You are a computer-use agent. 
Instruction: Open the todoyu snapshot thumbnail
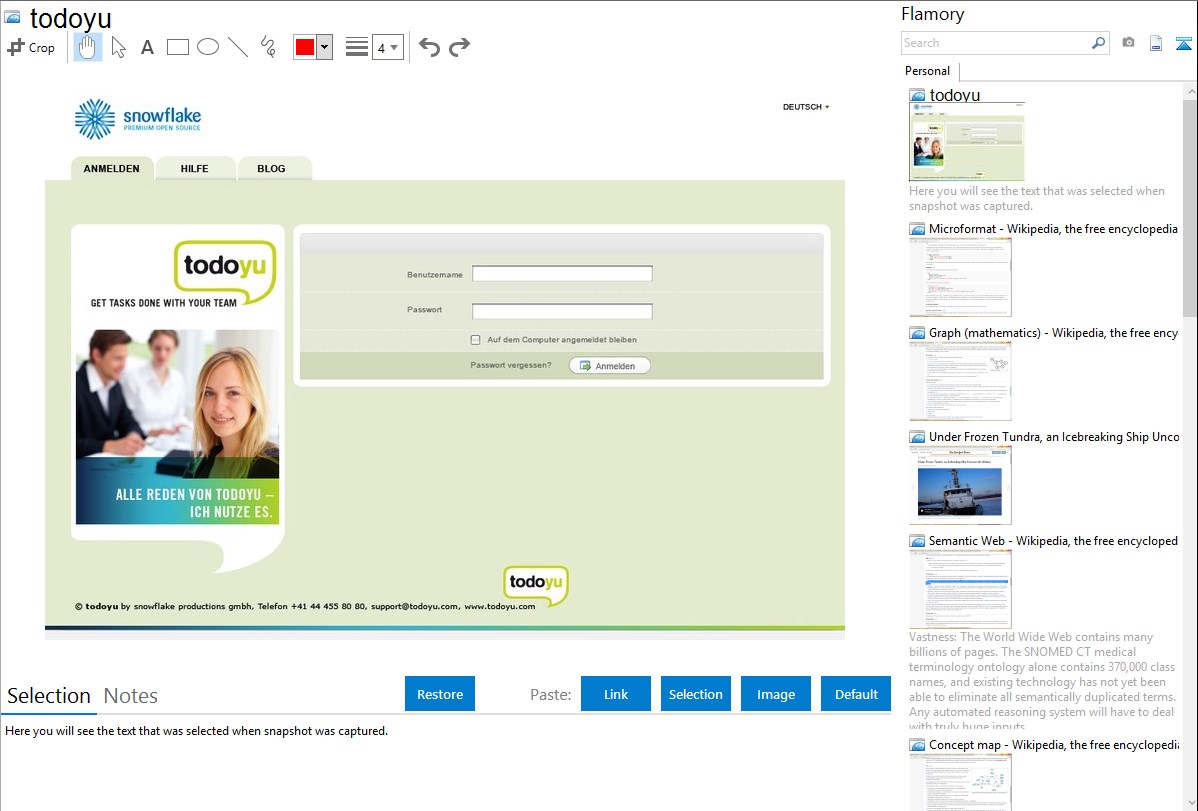pyautogui.click(x=966, y=142)
